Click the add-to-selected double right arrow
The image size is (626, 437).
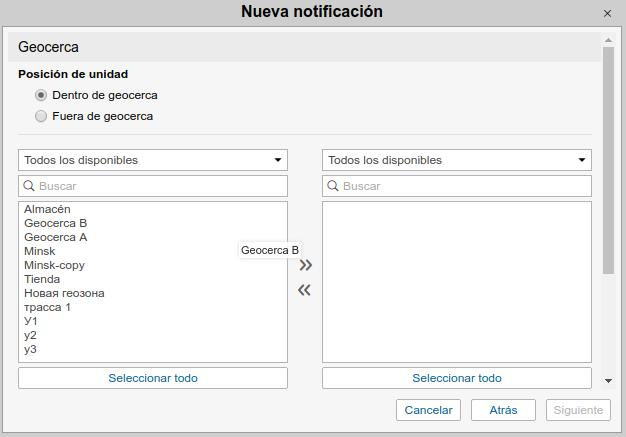[x=305, y=265]
